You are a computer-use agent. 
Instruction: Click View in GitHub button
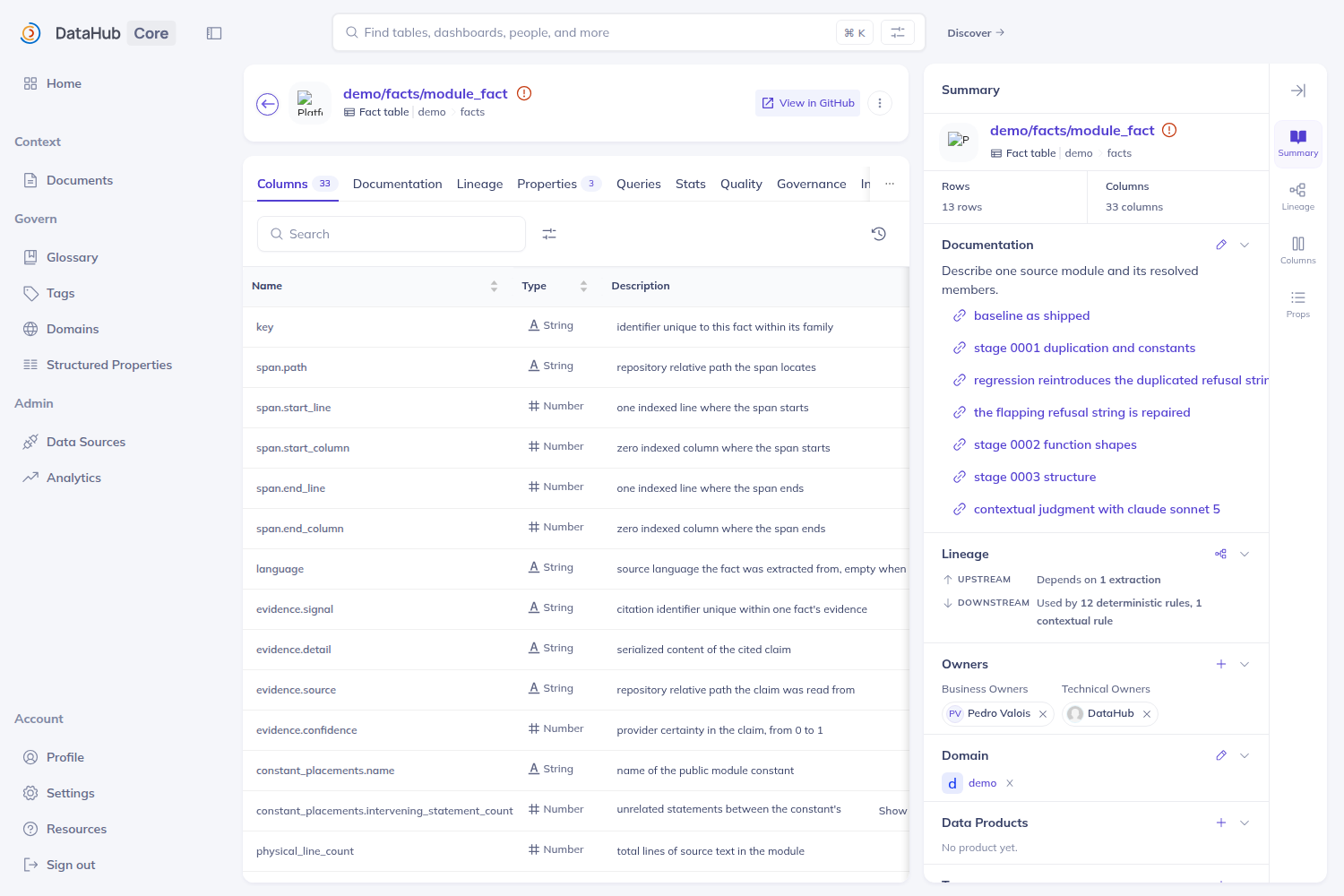[808, 103]
